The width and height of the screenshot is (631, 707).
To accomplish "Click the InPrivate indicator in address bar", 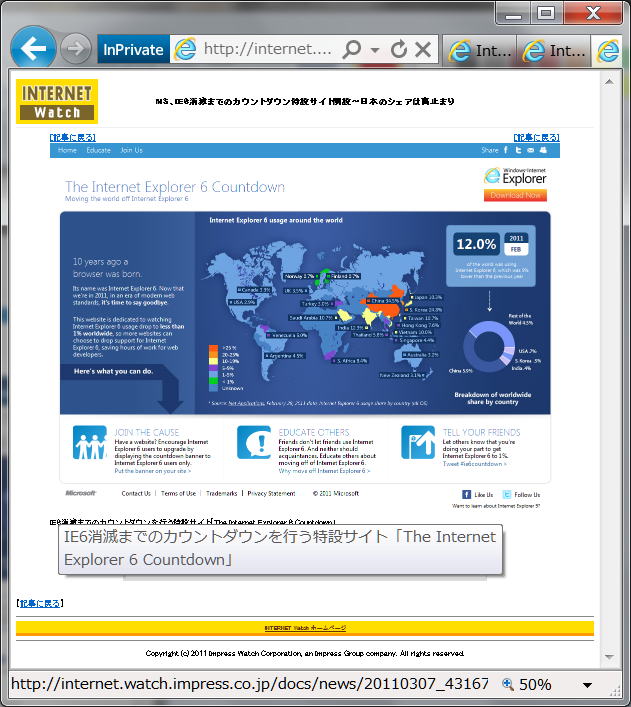I will tap(133, 49).
